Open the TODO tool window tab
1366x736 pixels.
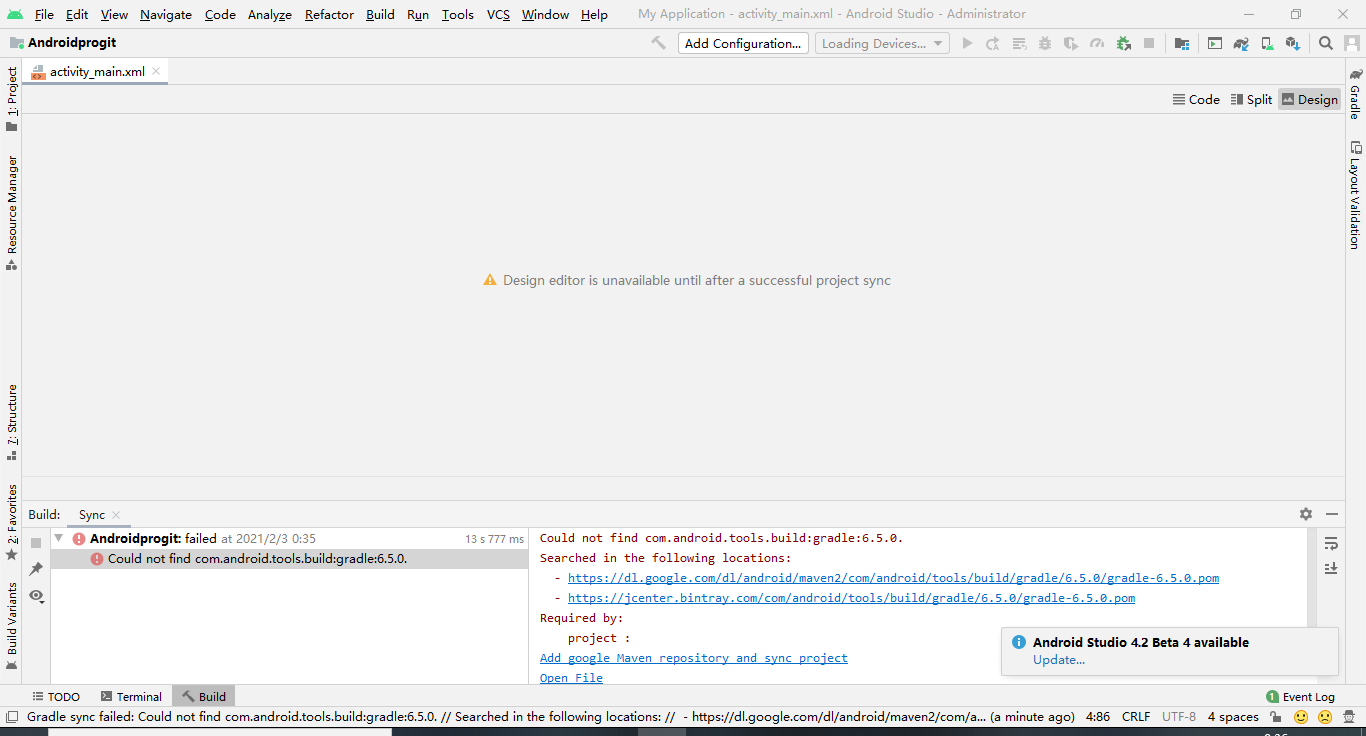(x=56, y=697)
